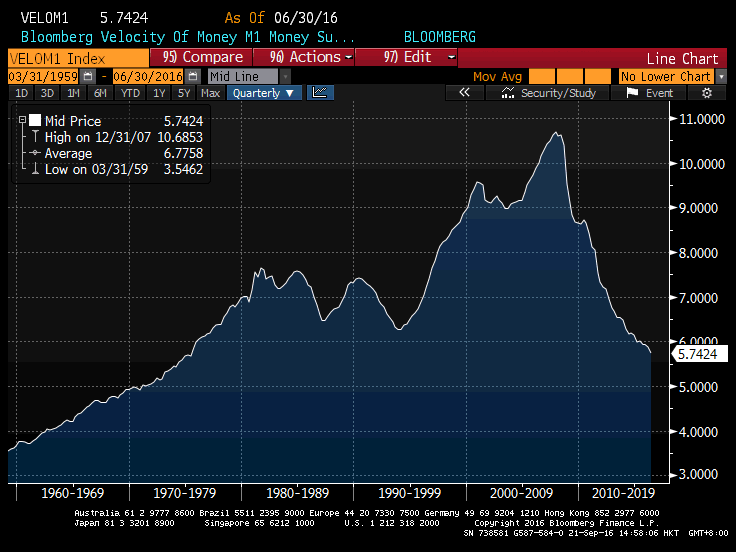This screenshot has width=736, height=552.
Task: Open the Actions menu
Action: click(307, 57)
